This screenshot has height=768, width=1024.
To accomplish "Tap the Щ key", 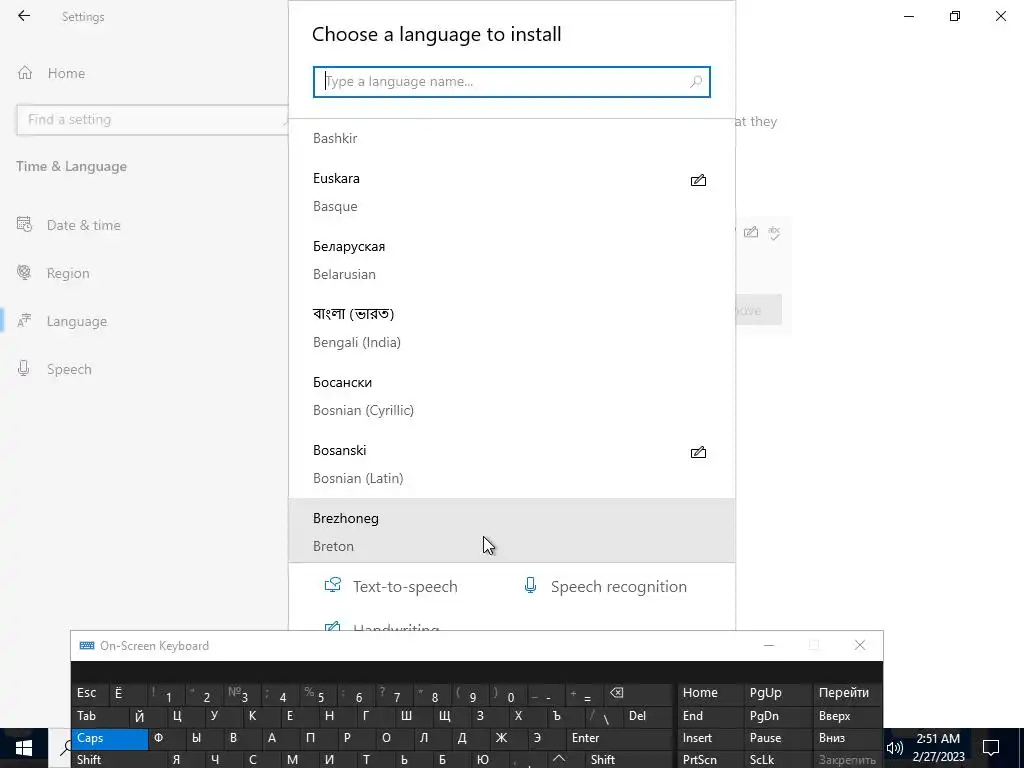I will 453,716.
